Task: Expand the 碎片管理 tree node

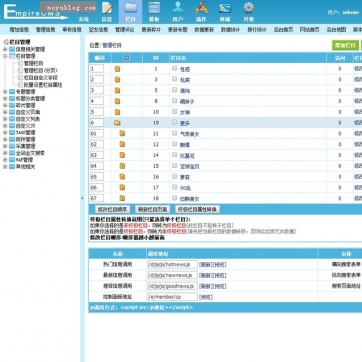Action: [5, 105]
